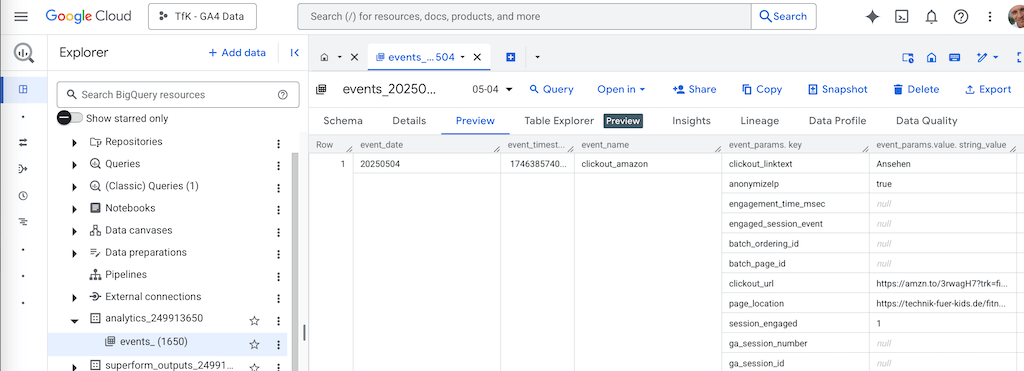Click the magic pencil editing tools icon
The width and height of the screenshot is (1024, 371).
point(982,57)
